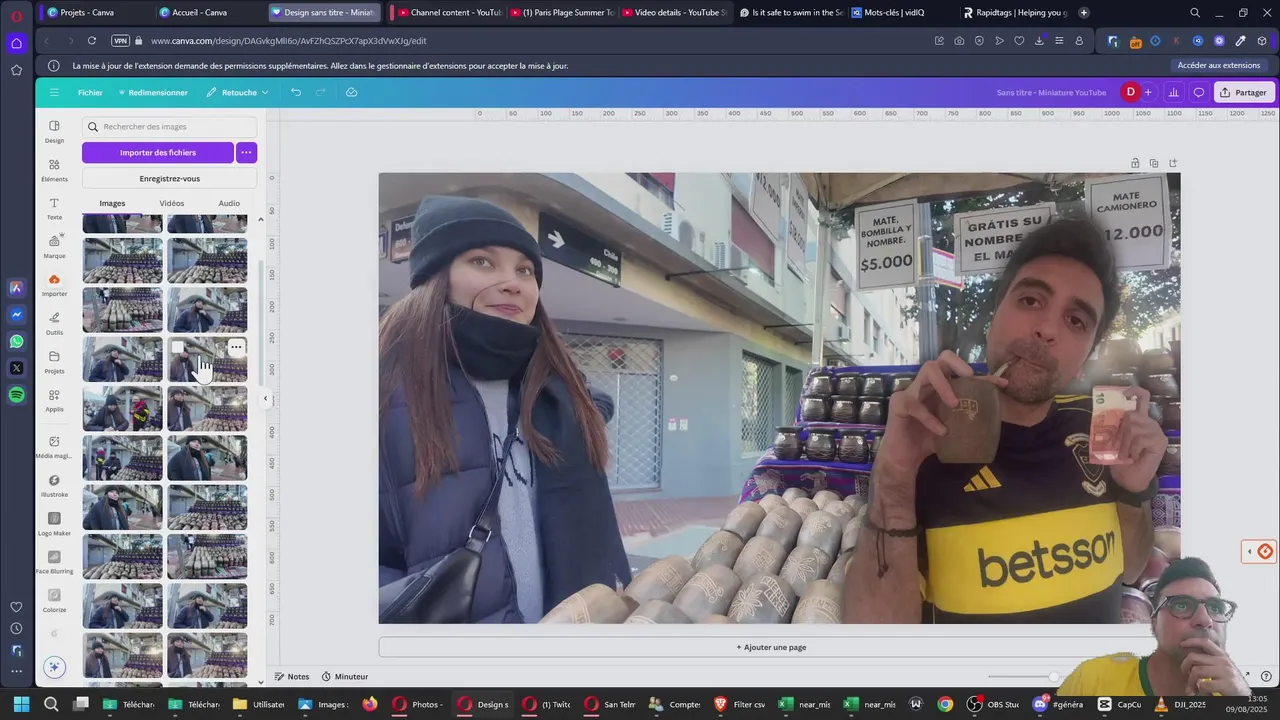Open the Projets panel
The height and width of the screenshot is (720, 1280).
tap(54, 362)
